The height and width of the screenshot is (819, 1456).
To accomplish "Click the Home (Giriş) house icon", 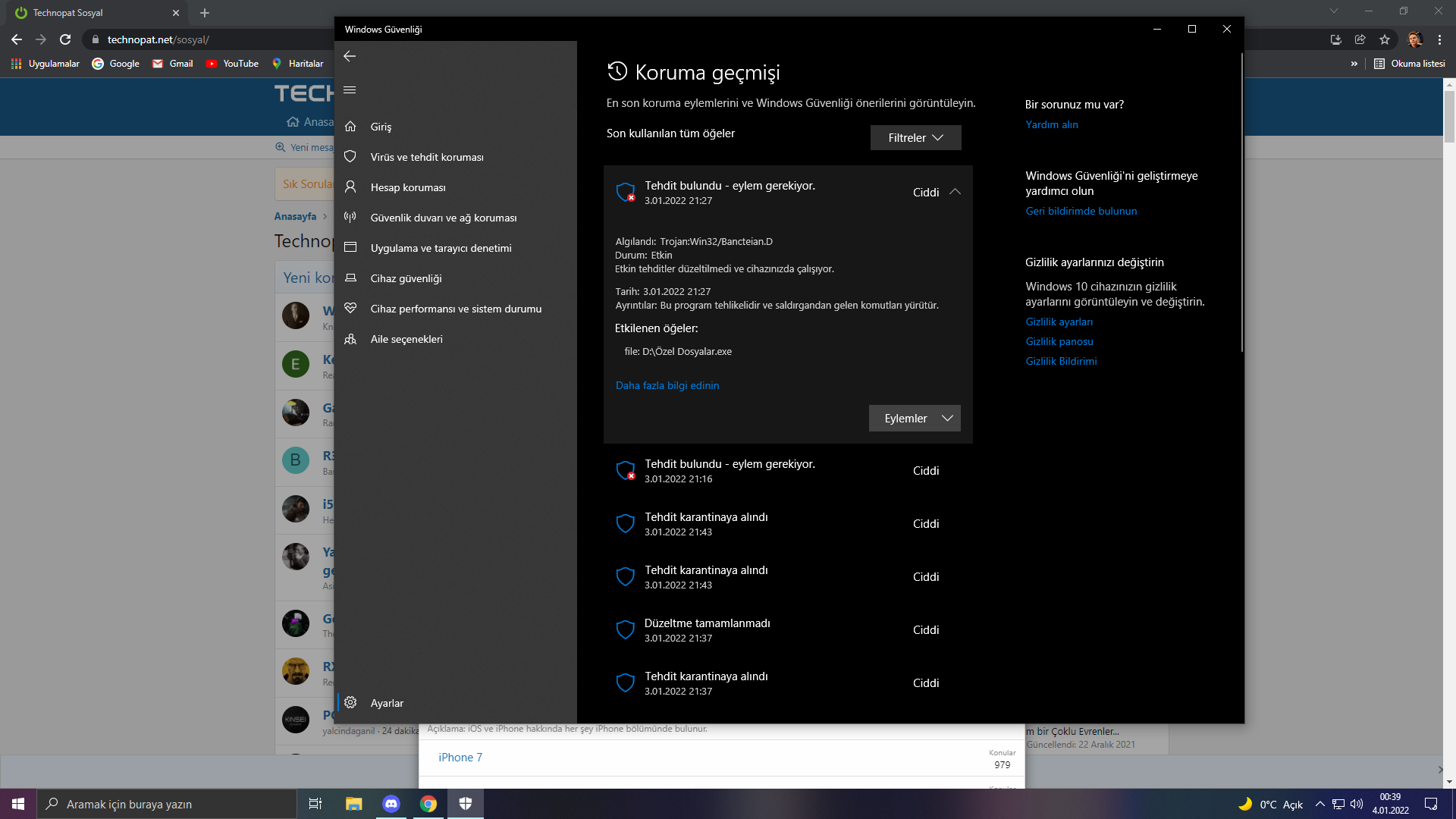I will pyautogui.click(x=350, y=127).
